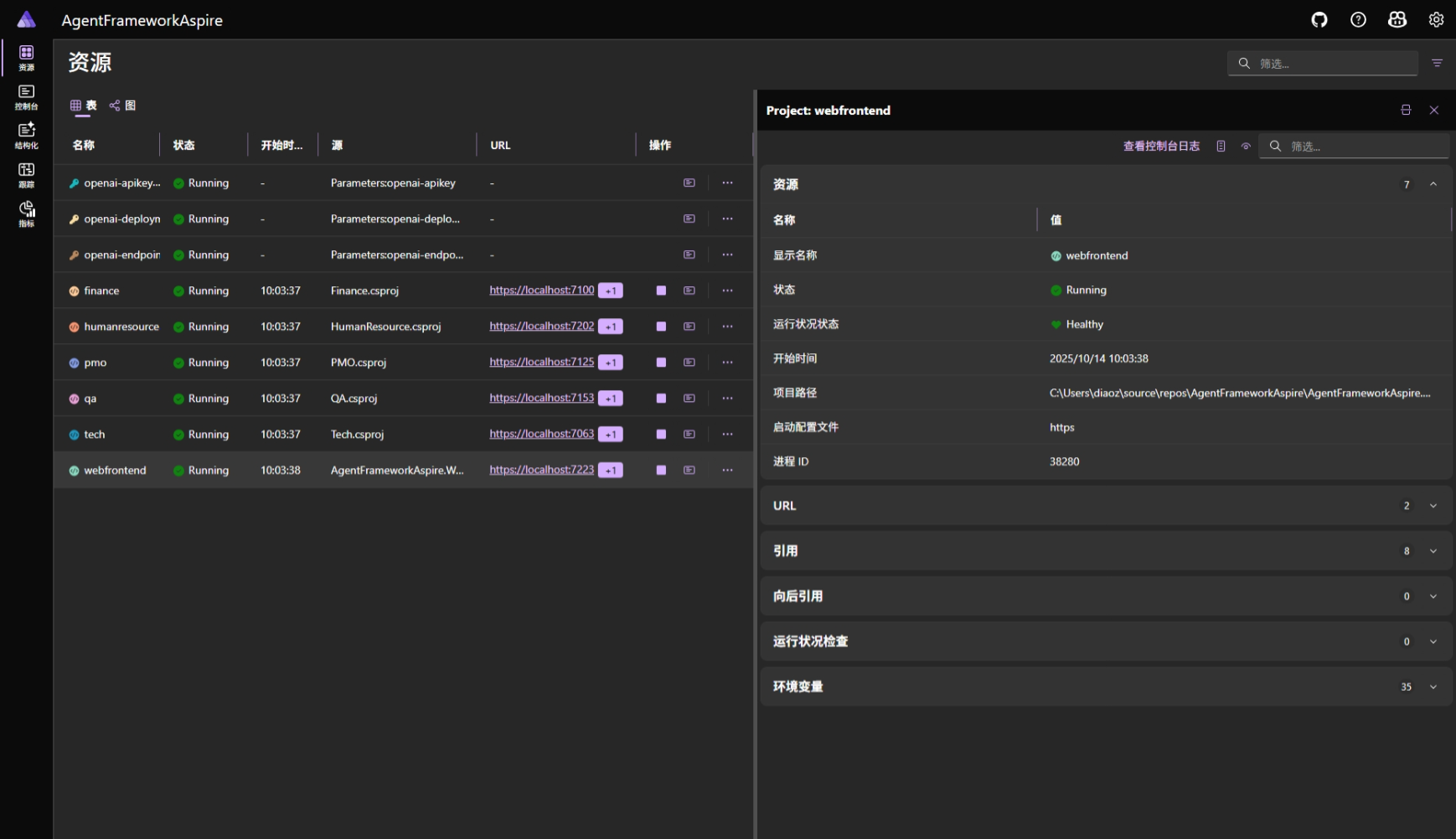Viewport: 1456px width, 839px height.
Task: Click the process ID value 38280
Action: 1064,461
